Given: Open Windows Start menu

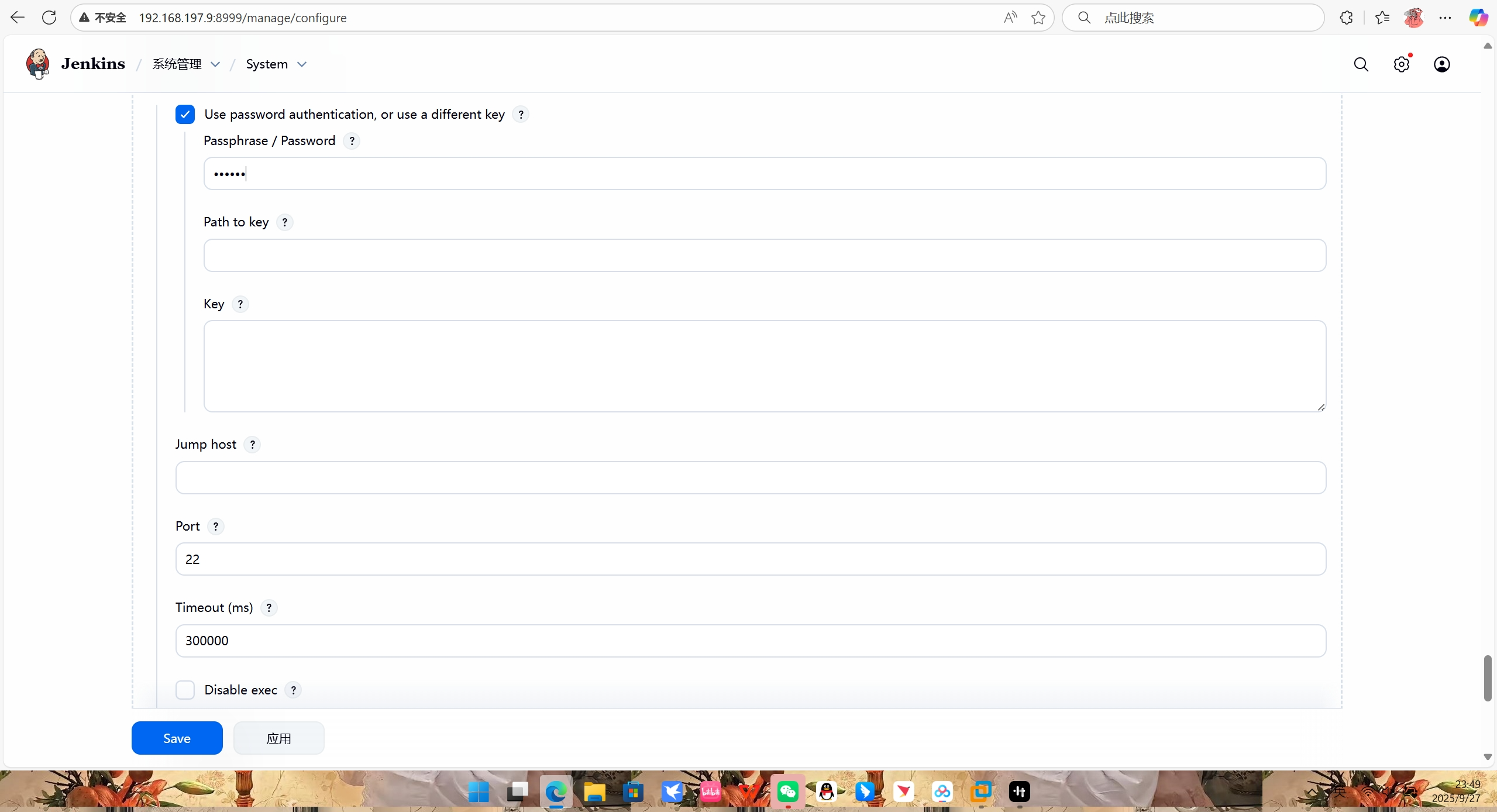Looking at the screenshot, I should pyautogui.click(x=479, y=792).
